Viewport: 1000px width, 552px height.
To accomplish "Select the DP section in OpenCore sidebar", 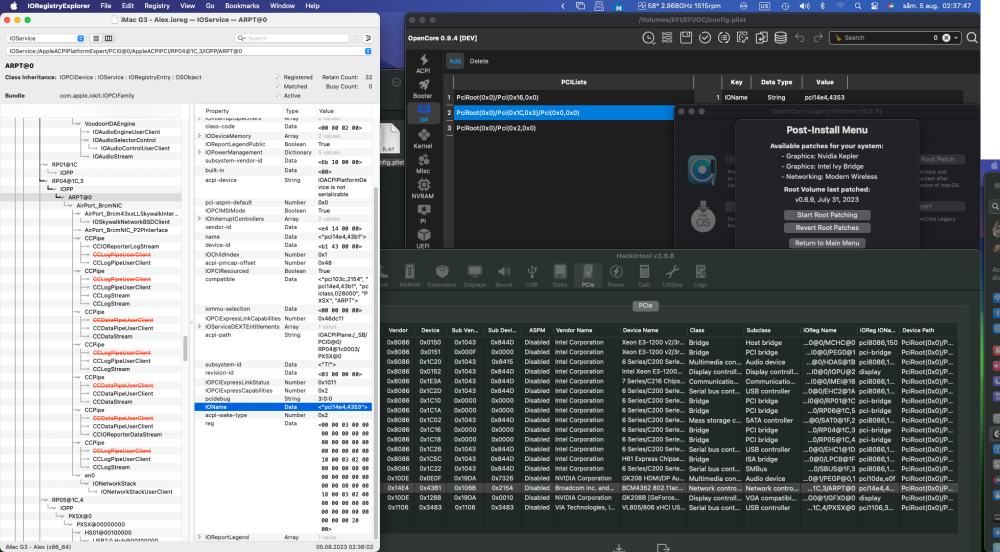I will tap(423, 113).
